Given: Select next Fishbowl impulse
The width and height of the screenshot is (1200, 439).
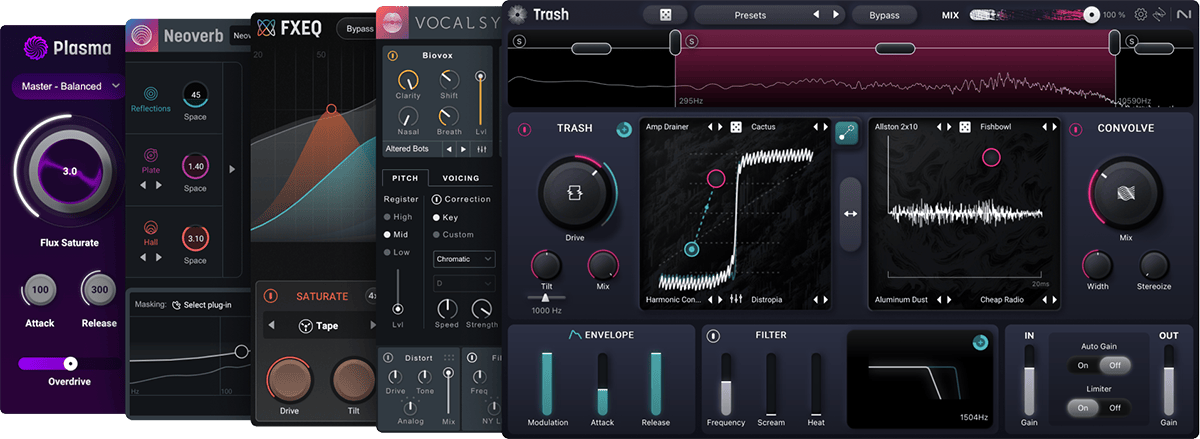Looking at the screenshot, I should 1055,127.
